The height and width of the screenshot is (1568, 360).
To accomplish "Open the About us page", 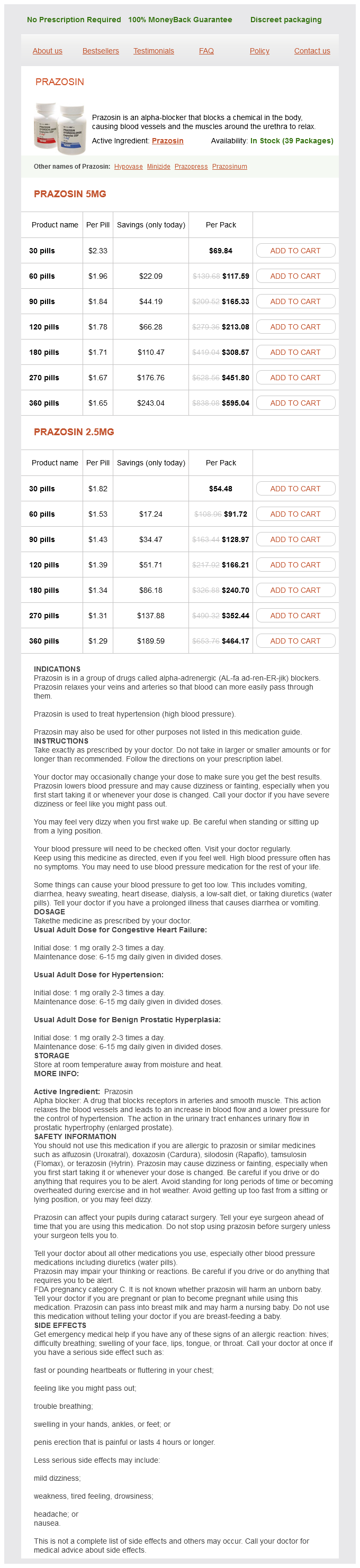I will pos(48,51).
